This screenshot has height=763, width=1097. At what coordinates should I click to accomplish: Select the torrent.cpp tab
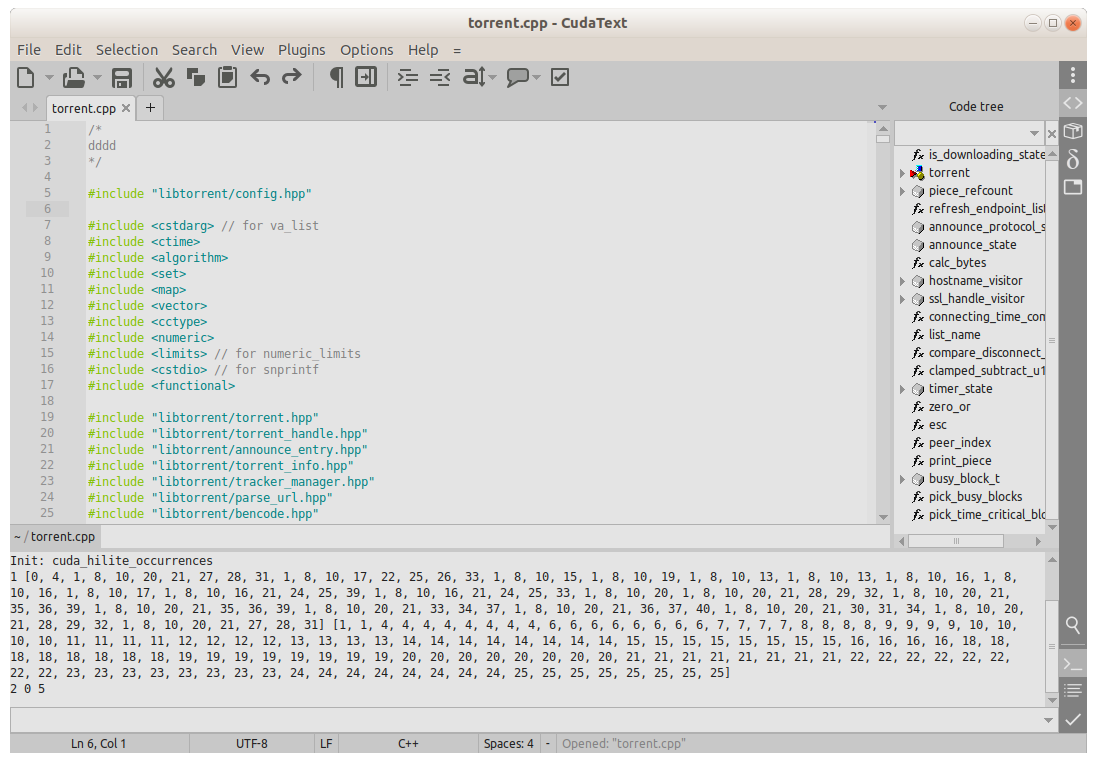pos(83,108)
